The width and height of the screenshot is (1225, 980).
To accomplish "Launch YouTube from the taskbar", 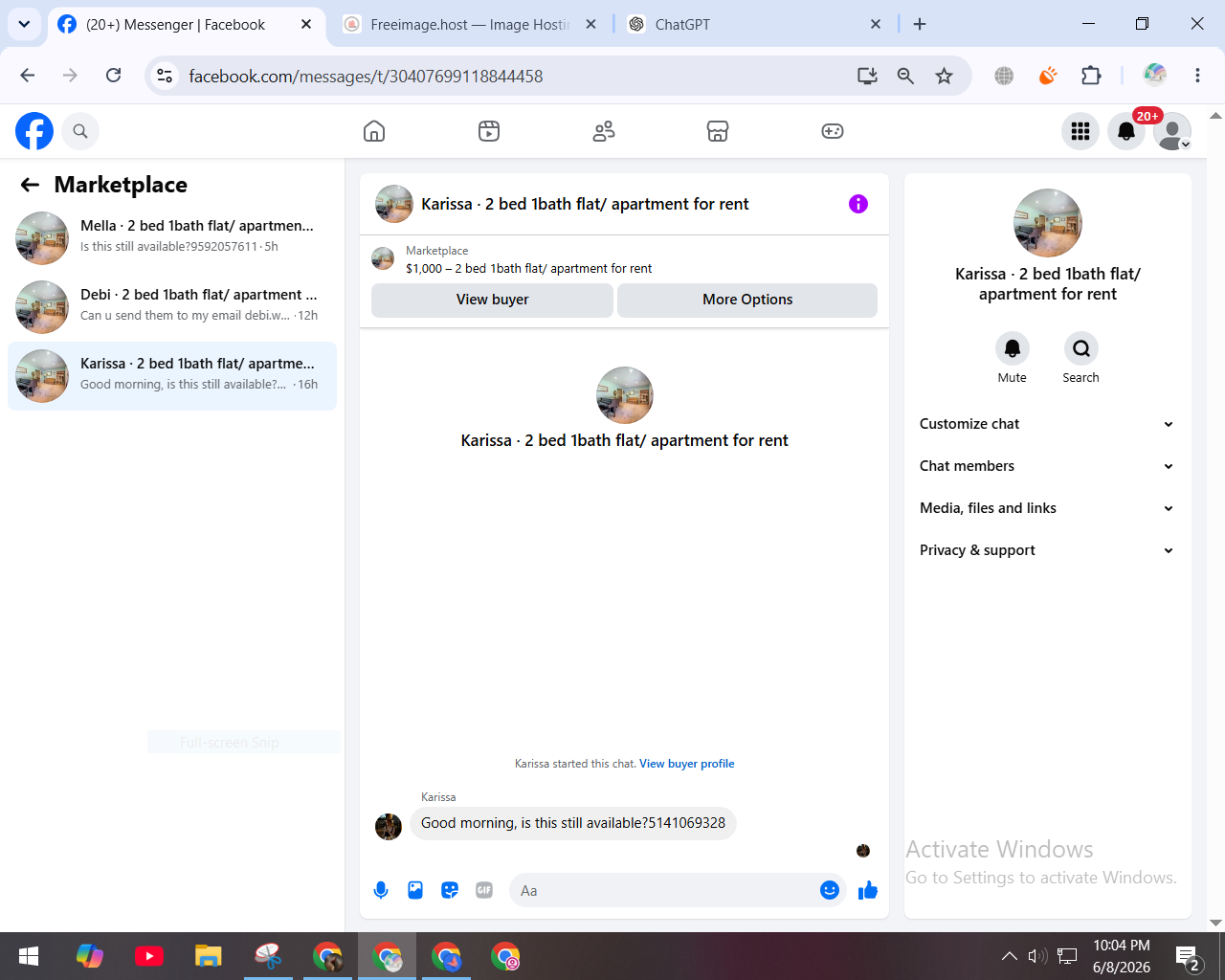I will pyautogui.click(x=149, y=956).
